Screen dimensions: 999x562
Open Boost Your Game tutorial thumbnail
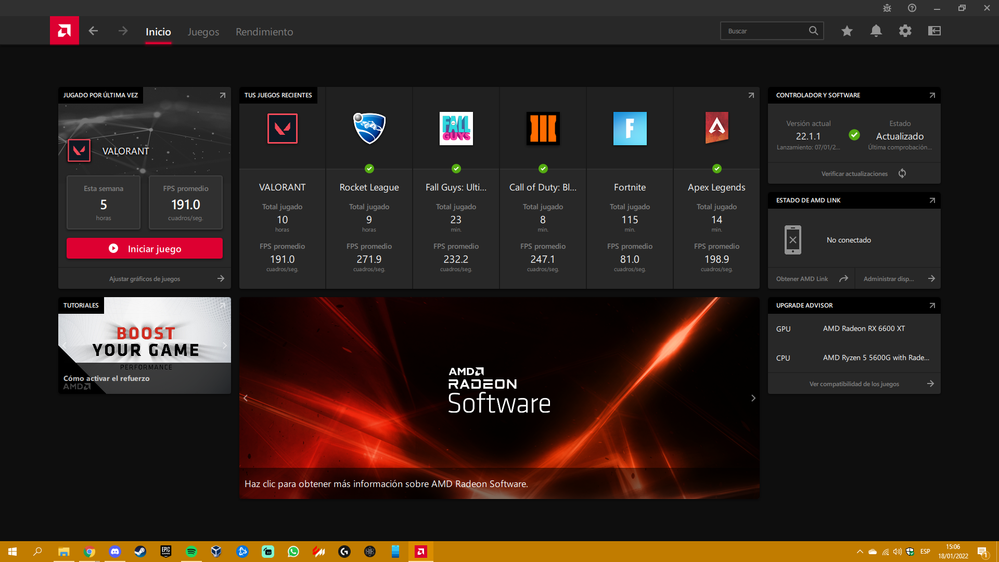(x=145, y=345)
